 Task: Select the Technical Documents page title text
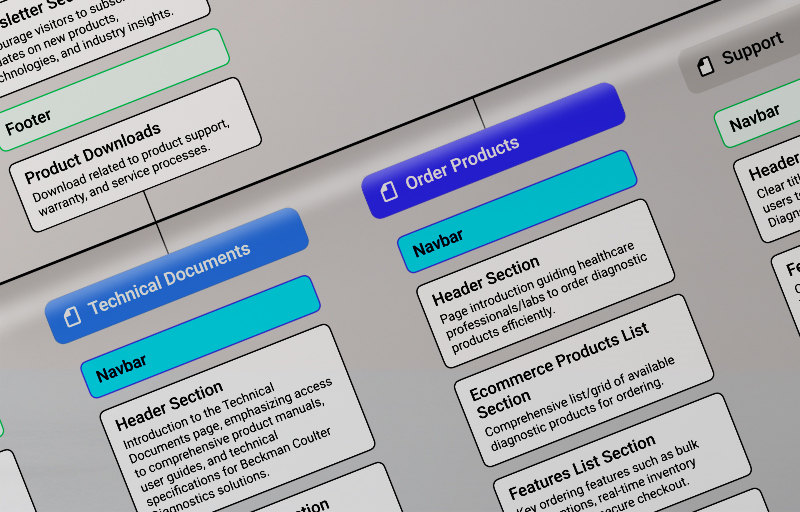169,280
